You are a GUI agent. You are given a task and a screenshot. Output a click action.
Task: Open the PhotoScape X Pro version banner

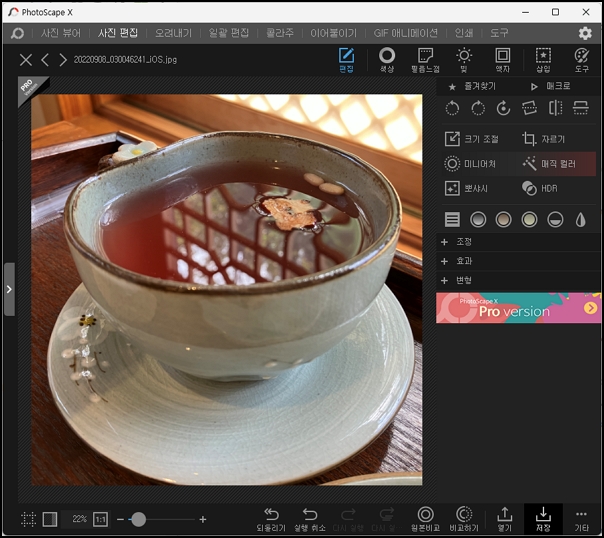pyautogui.click(x=518, y=308)
